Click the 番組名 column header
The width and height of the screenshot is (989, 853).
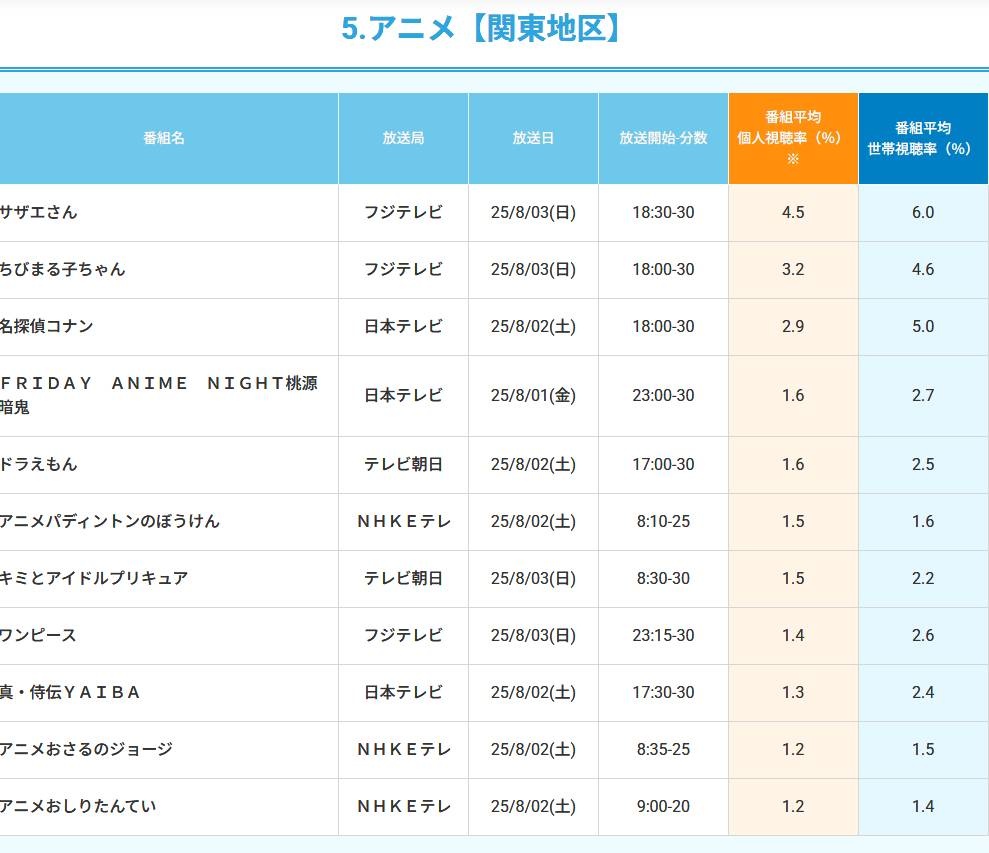click(x=164, y=138)
